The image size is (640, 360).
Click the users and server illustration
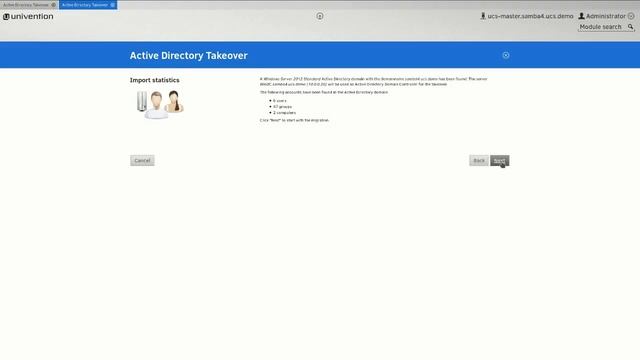[x=160, y=104]
